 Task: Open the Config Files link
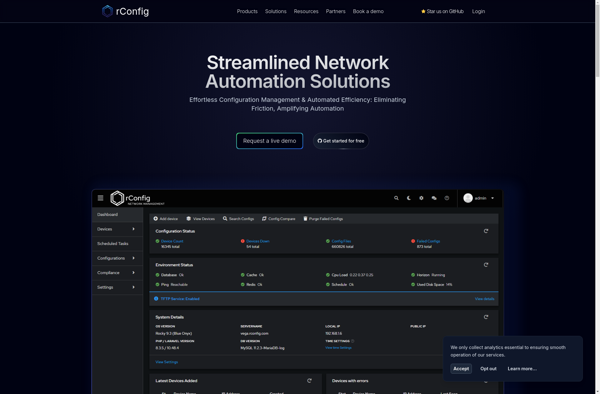[x=341, y=241]
